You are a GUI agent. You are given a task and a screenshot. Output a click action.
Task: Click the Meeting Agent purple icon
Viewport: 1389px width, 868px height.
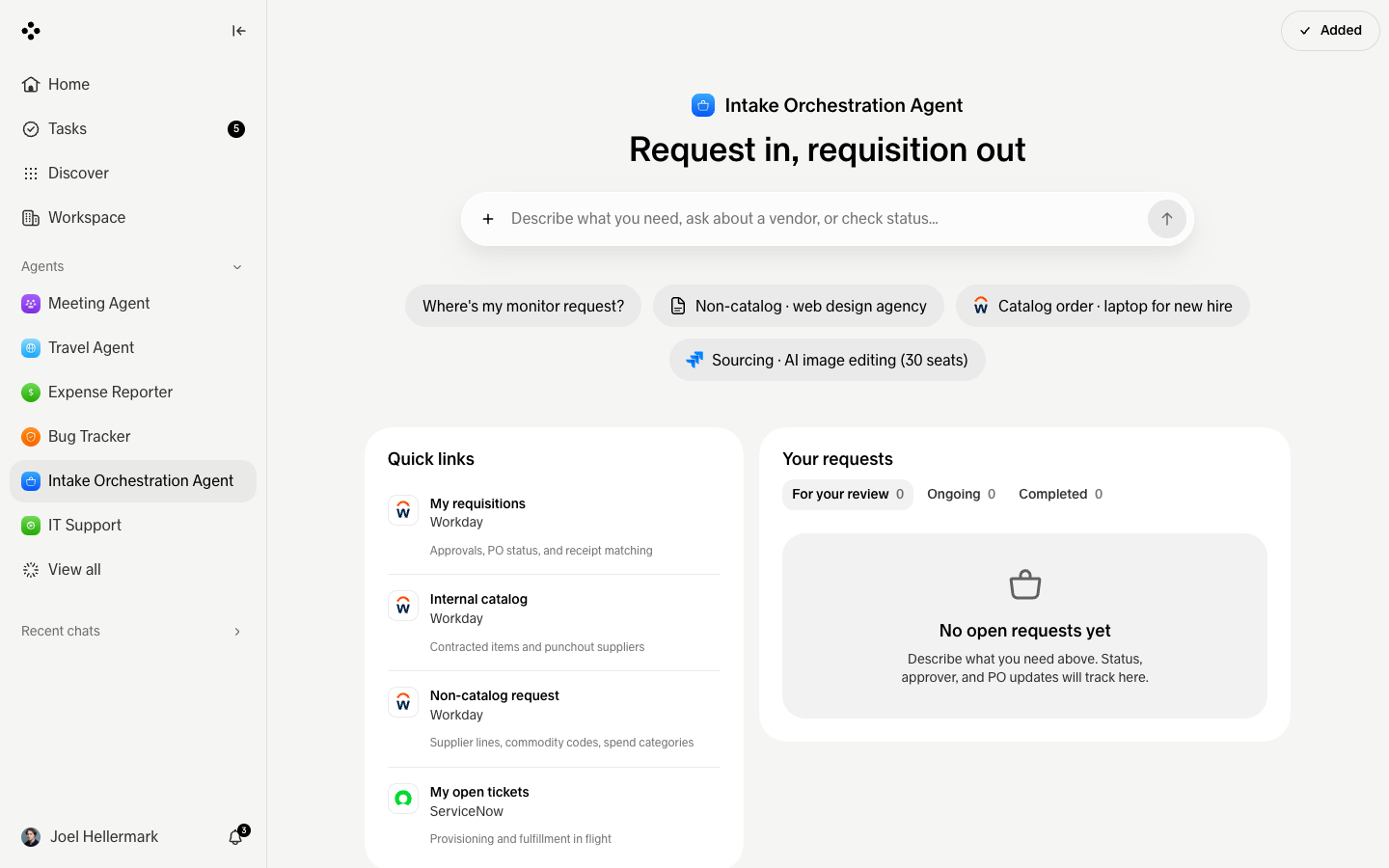click(x=31, y=304)
